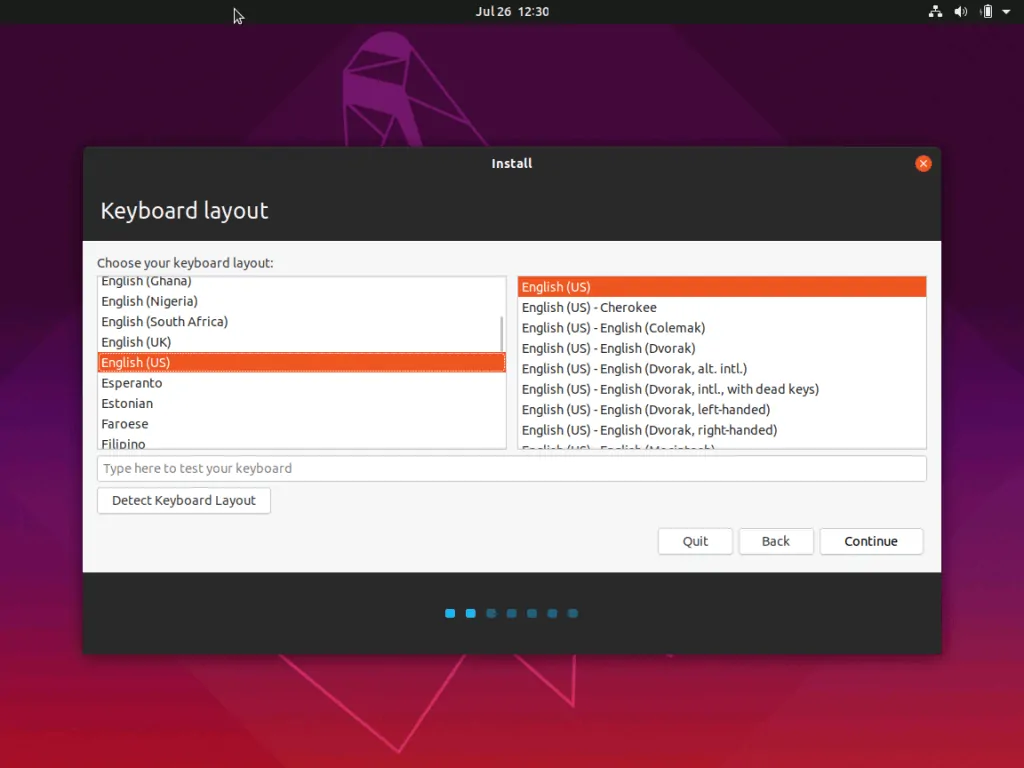The width and height of the screenshot is (1024, 768).
Task: Go Back to the previous install step
Action: click(x=775, y=541)
